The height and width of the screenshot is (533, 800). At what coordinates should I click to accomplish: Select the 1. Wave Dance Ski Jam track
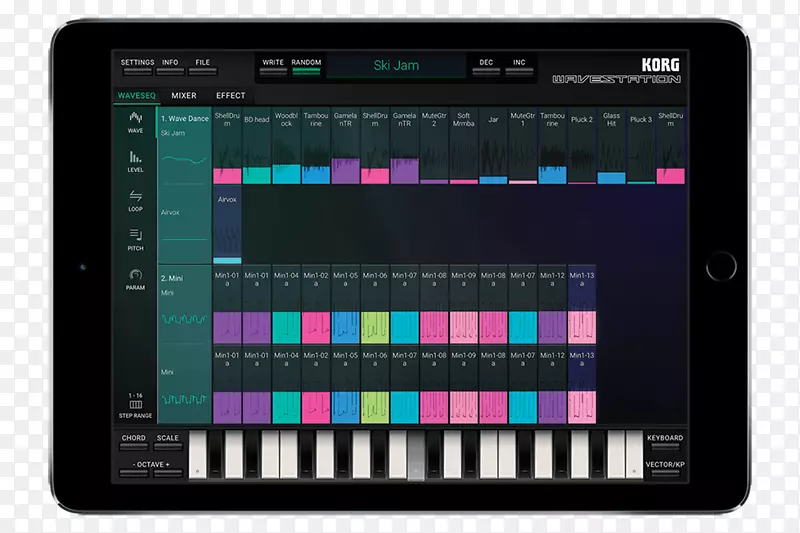click(x=184, y=145)
